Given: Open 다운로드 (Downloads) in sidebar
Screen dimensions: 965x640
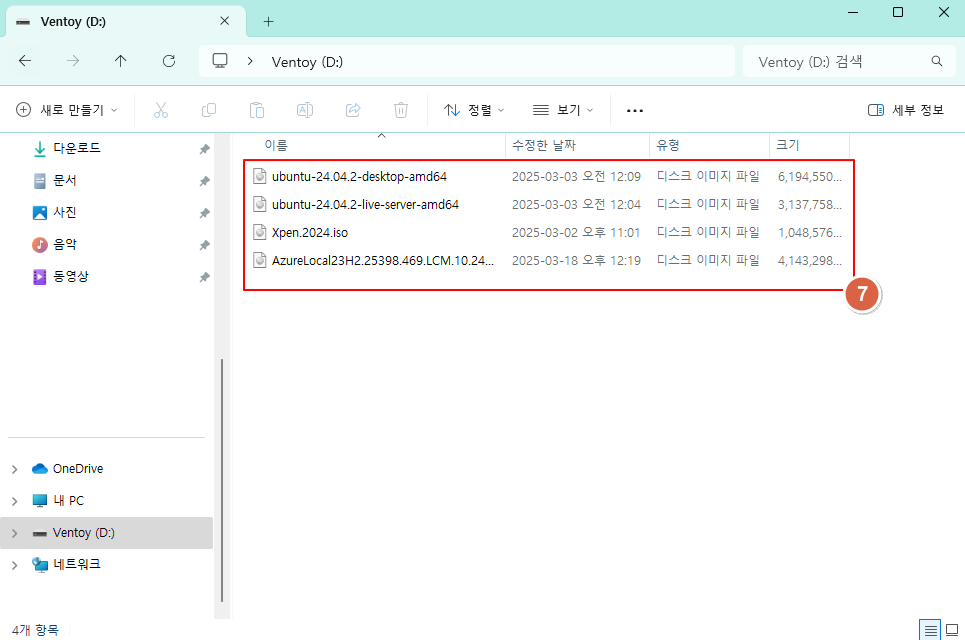Looking at the screenshot, I should (76, 148).
